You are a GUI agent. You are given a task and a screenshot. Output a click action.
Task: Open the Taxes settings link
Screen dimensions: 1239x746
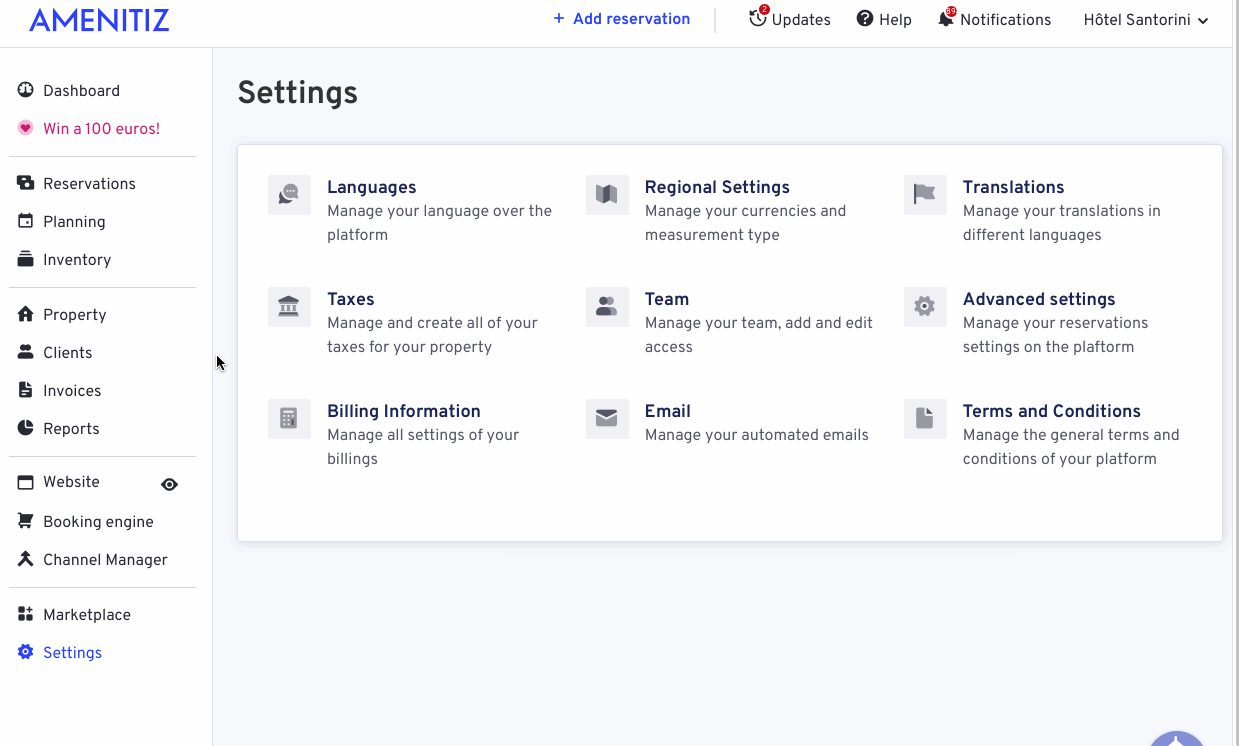(x=350, y=299)
